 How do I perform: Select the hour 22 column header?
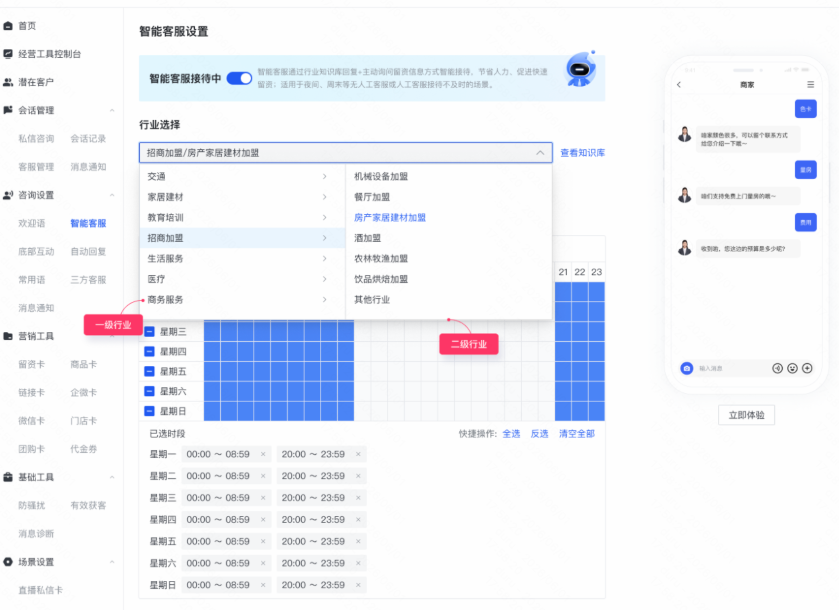pyautogui.click(x=579, y=272)
